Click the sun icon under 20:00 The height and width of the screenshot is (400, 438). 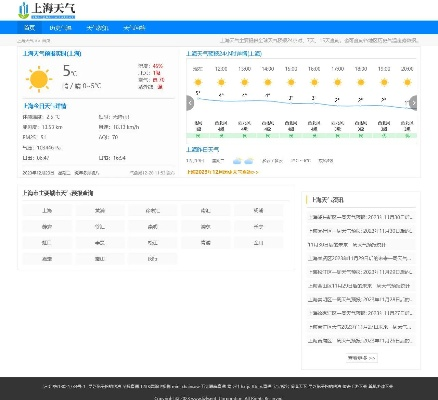407,82
